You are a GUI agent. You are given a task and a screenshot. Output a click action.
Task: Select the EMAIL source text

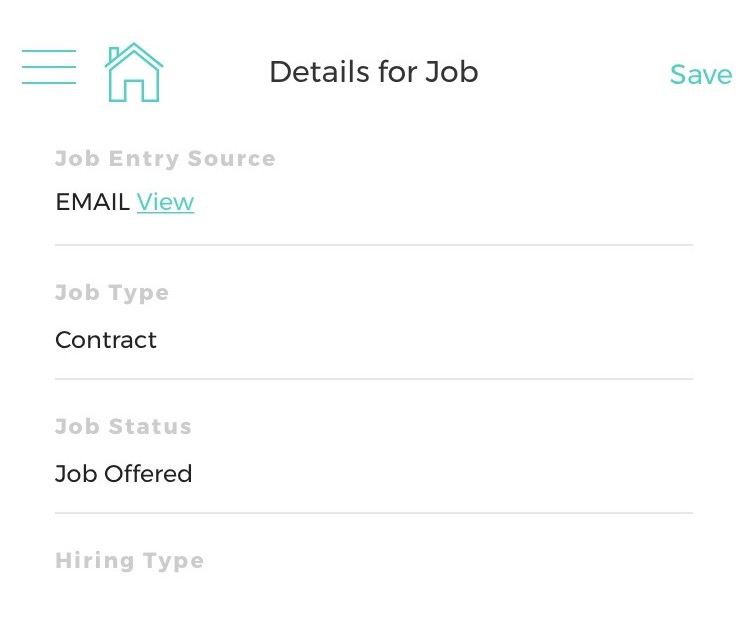92,202
